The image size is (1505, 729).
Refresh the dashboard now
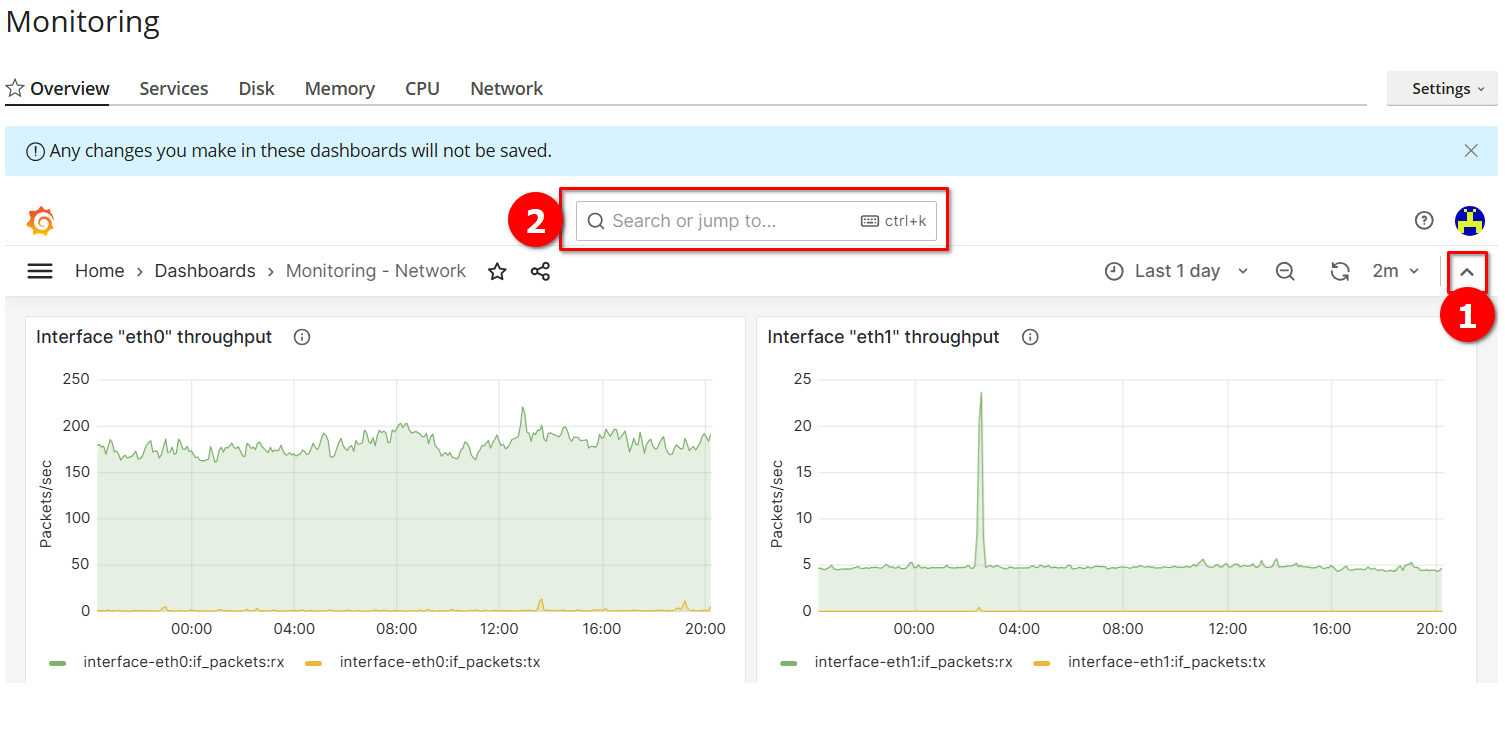1340,271
